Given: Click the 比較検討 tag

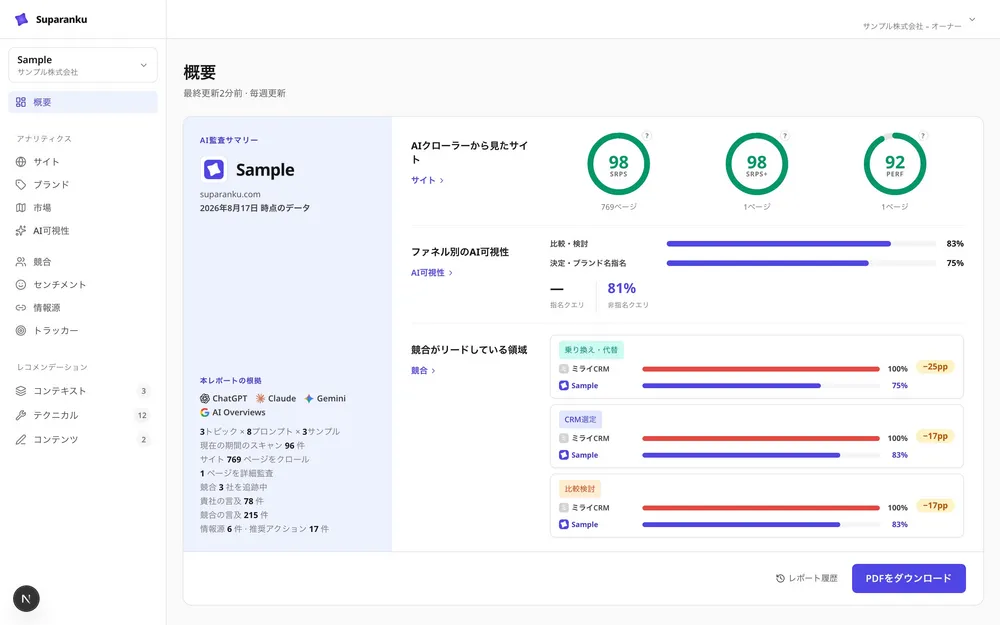Looking at the screenshot, I should pyautogui.click(x=580, y=489).
